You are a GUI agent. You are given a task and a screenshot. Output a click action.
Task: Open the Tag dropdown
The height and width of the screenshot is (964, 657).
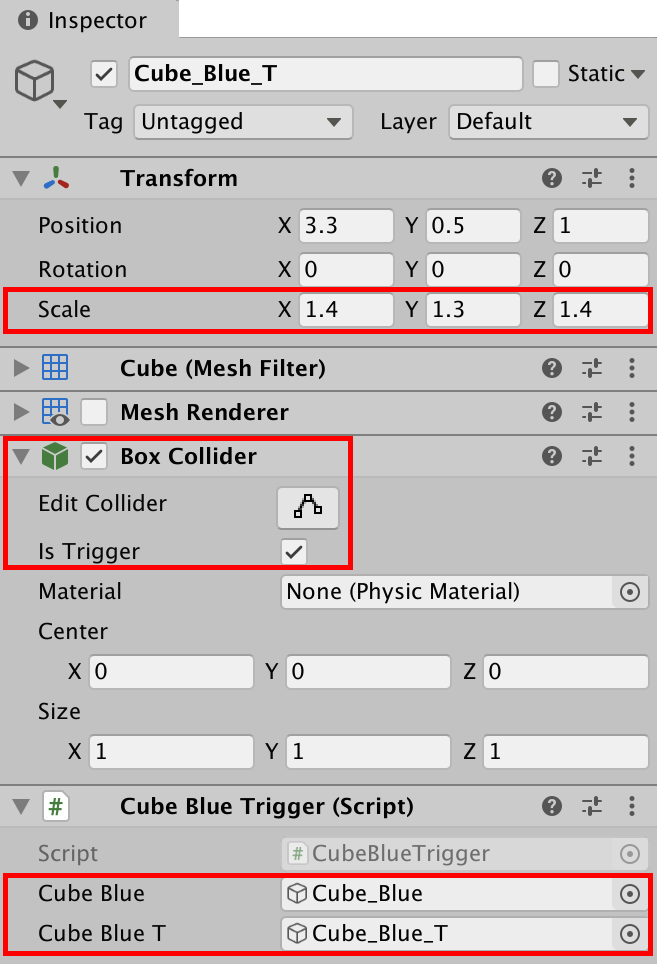[242, 122]
